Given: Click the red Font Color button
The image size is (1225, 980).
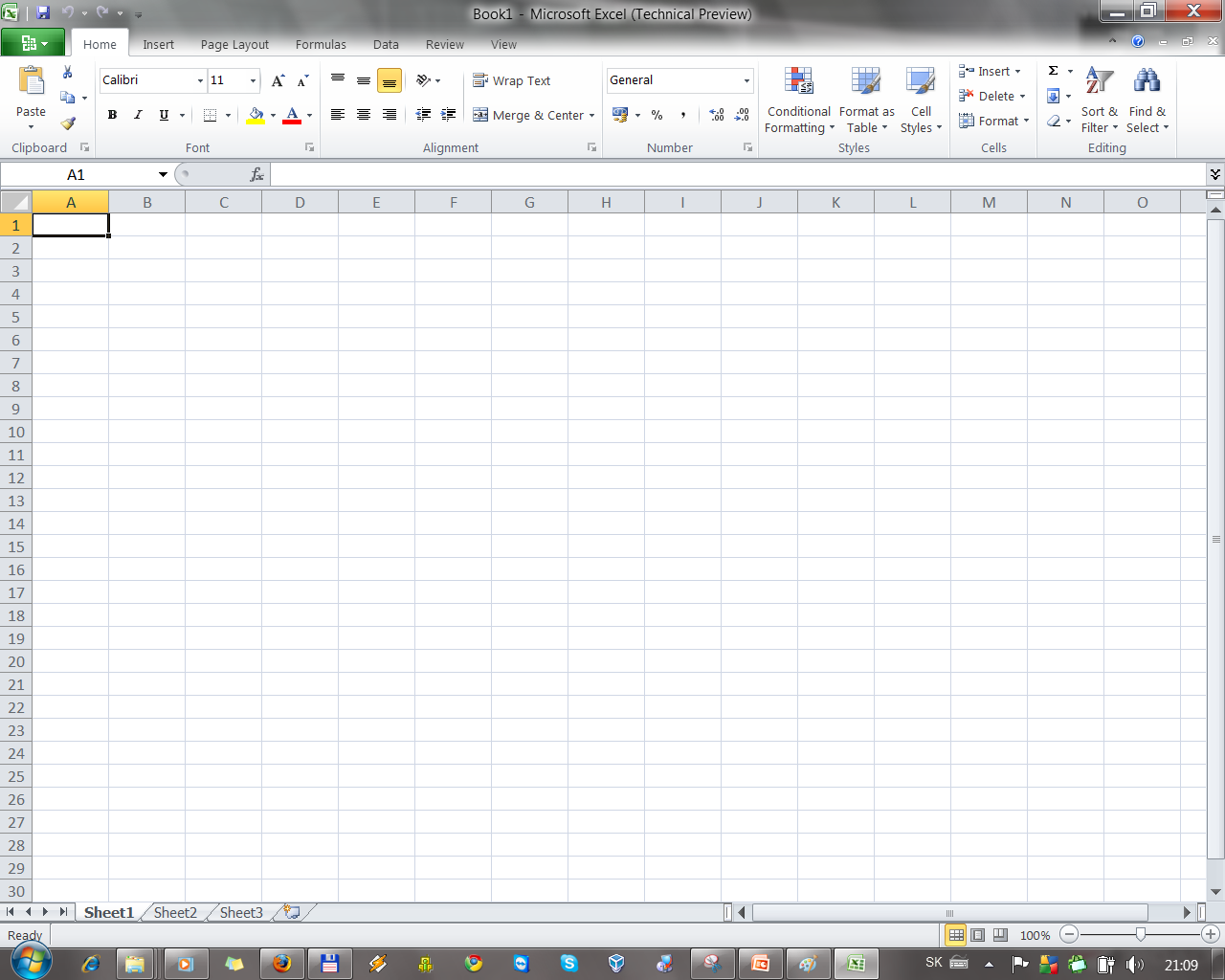Looking at the screenshot, I should [292, 115].
